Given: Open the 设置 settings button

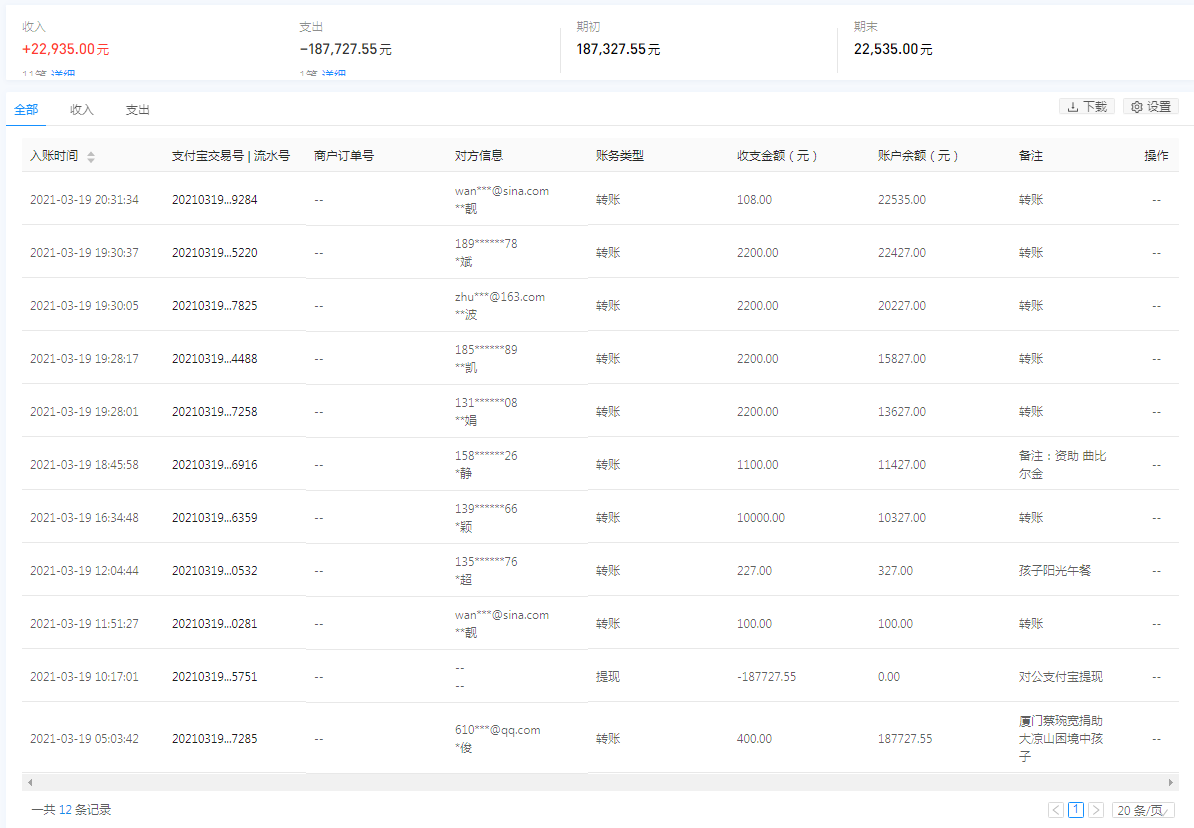Looking at the screenshot, I should pos(1150,107).
